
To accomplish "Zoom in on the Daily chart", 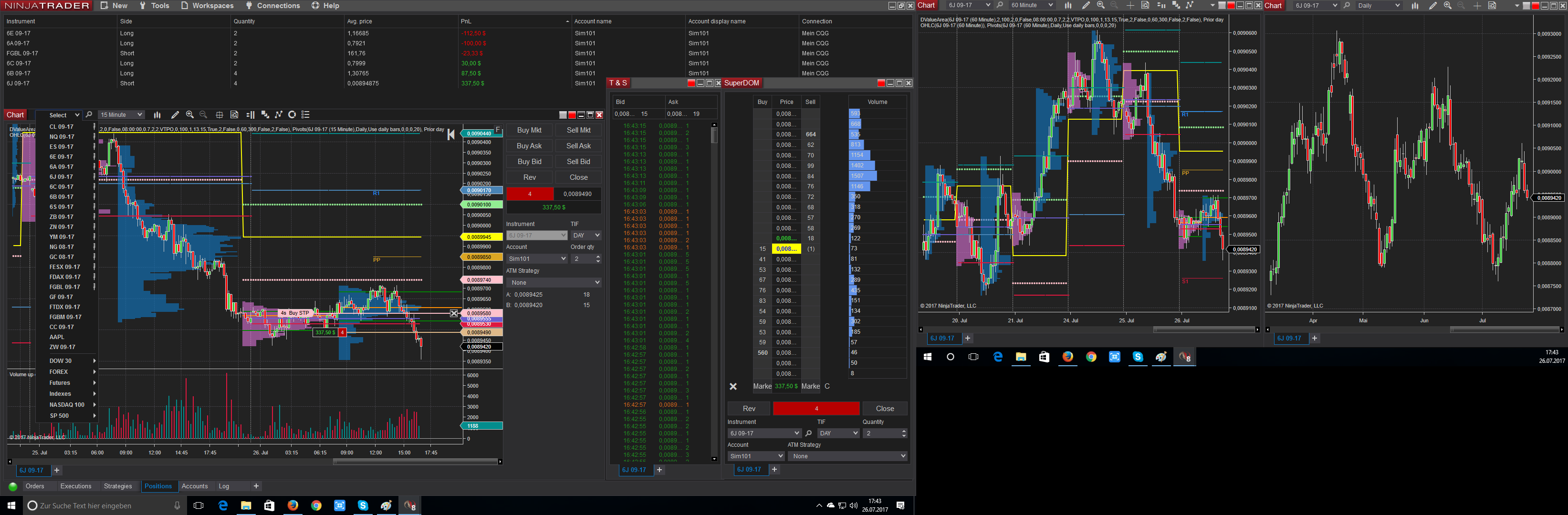I will tap(1447, 5).
